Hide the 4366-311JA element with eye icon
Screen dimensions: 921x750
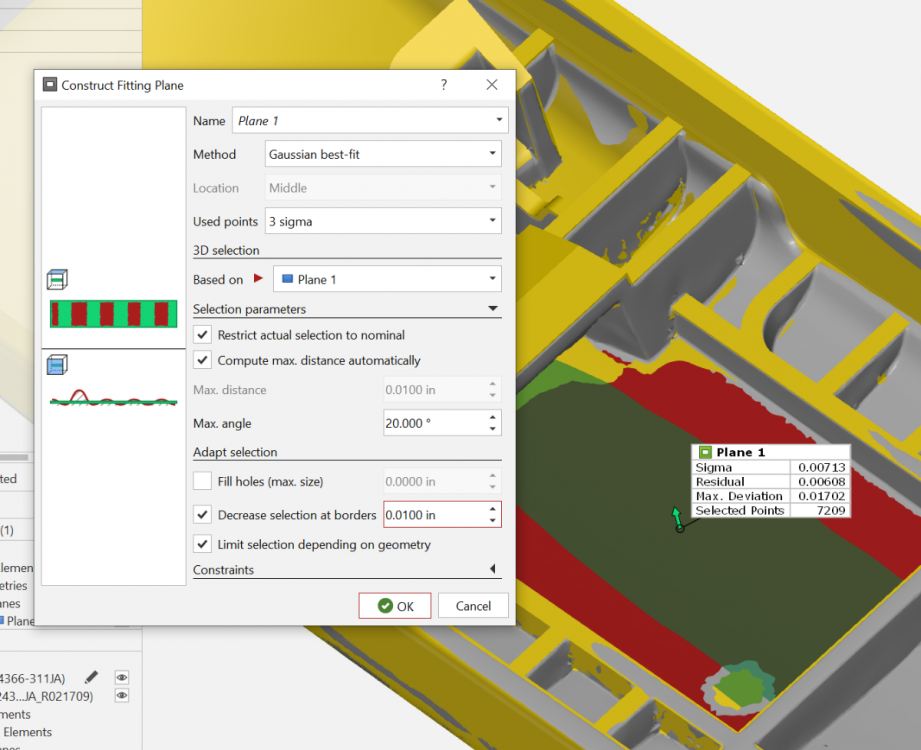point(122,677)
